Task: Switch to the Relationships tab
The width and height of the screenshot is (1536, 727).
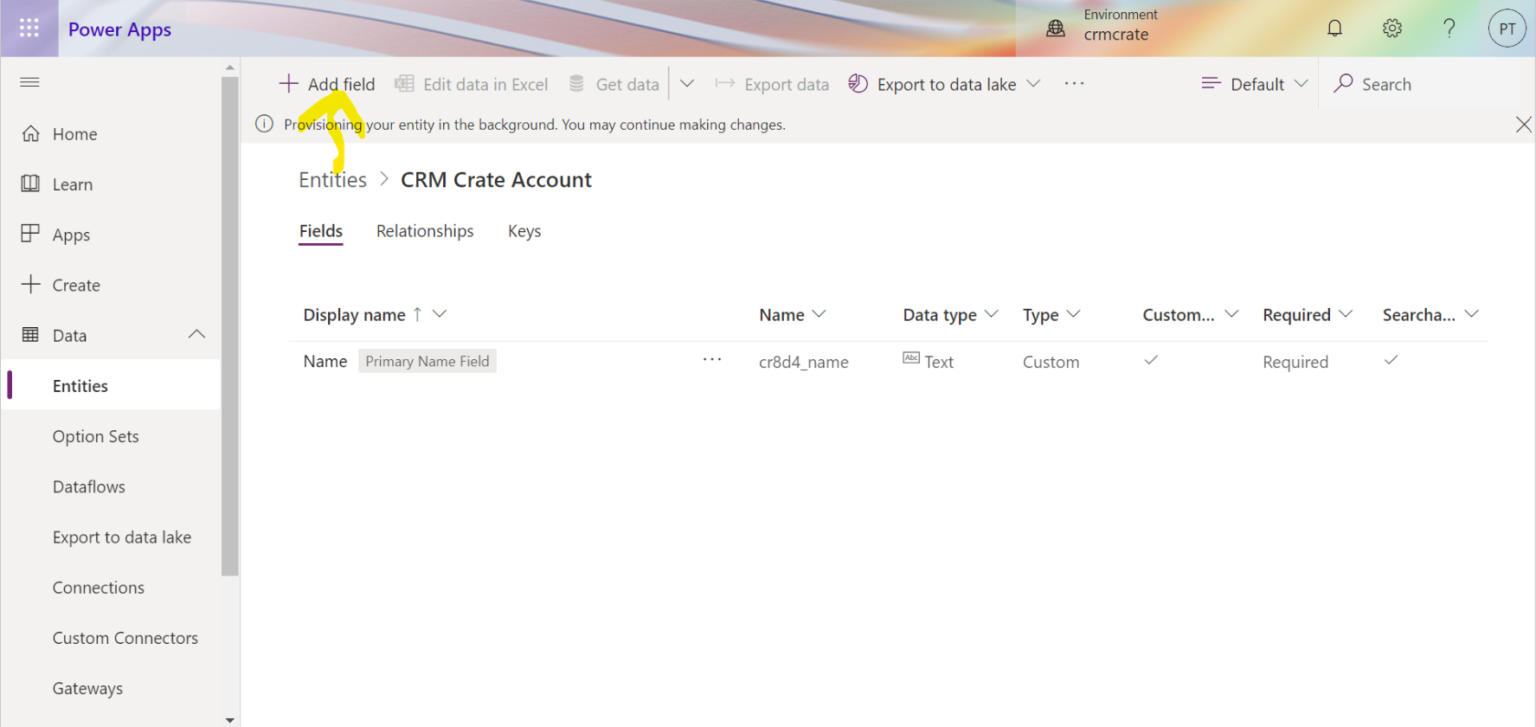Action: click(424, 231)
